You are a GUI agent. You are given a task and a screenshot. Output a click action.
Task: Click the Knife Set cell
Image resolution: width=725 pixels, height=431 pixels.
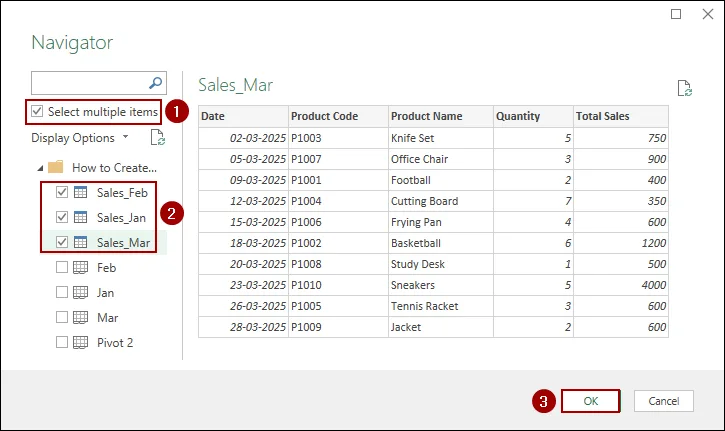441,138
